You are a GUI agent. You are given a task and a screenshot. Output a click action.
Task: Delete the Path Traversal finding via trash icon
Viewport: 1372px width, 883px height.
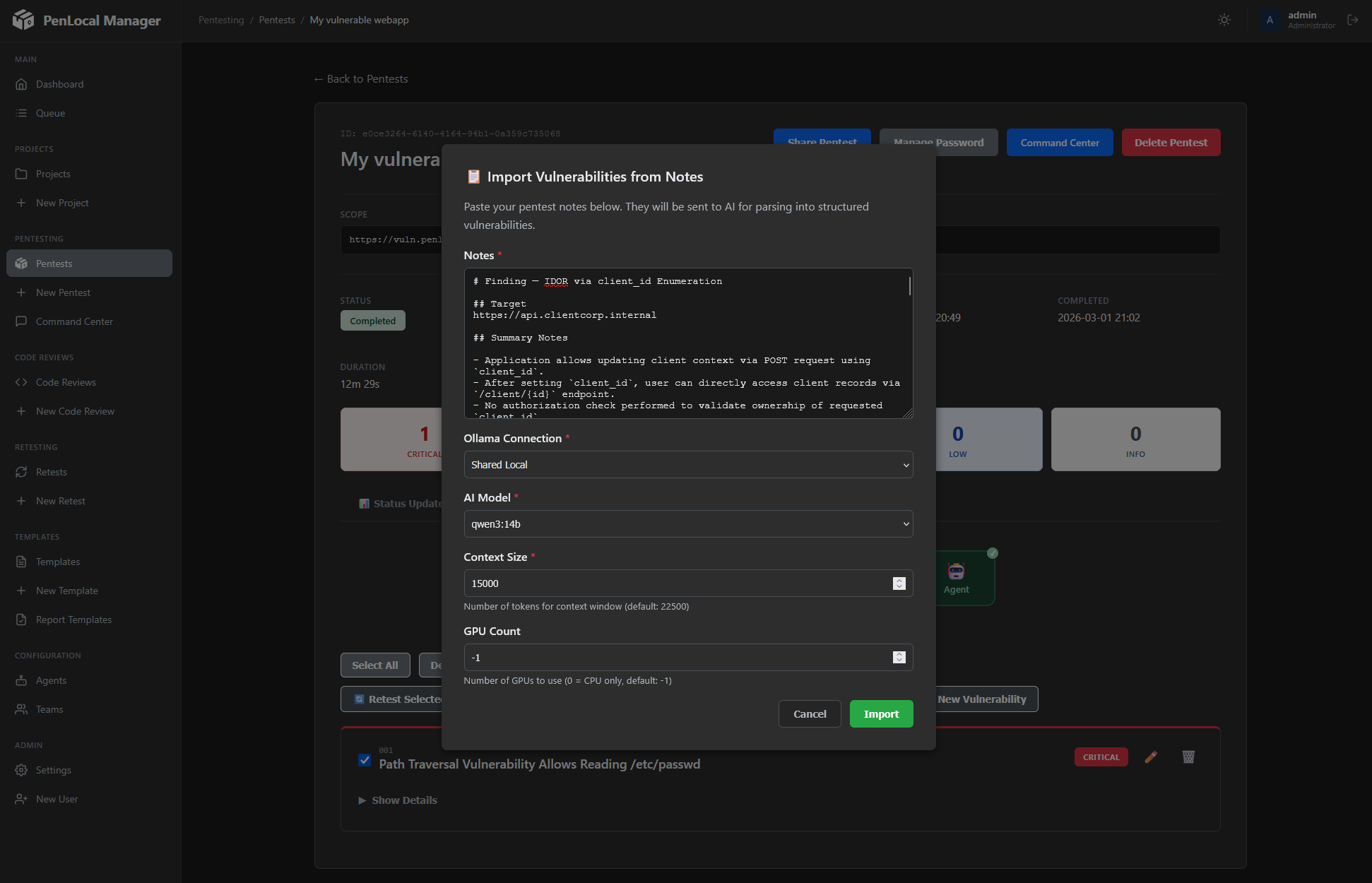[1188, 757]
